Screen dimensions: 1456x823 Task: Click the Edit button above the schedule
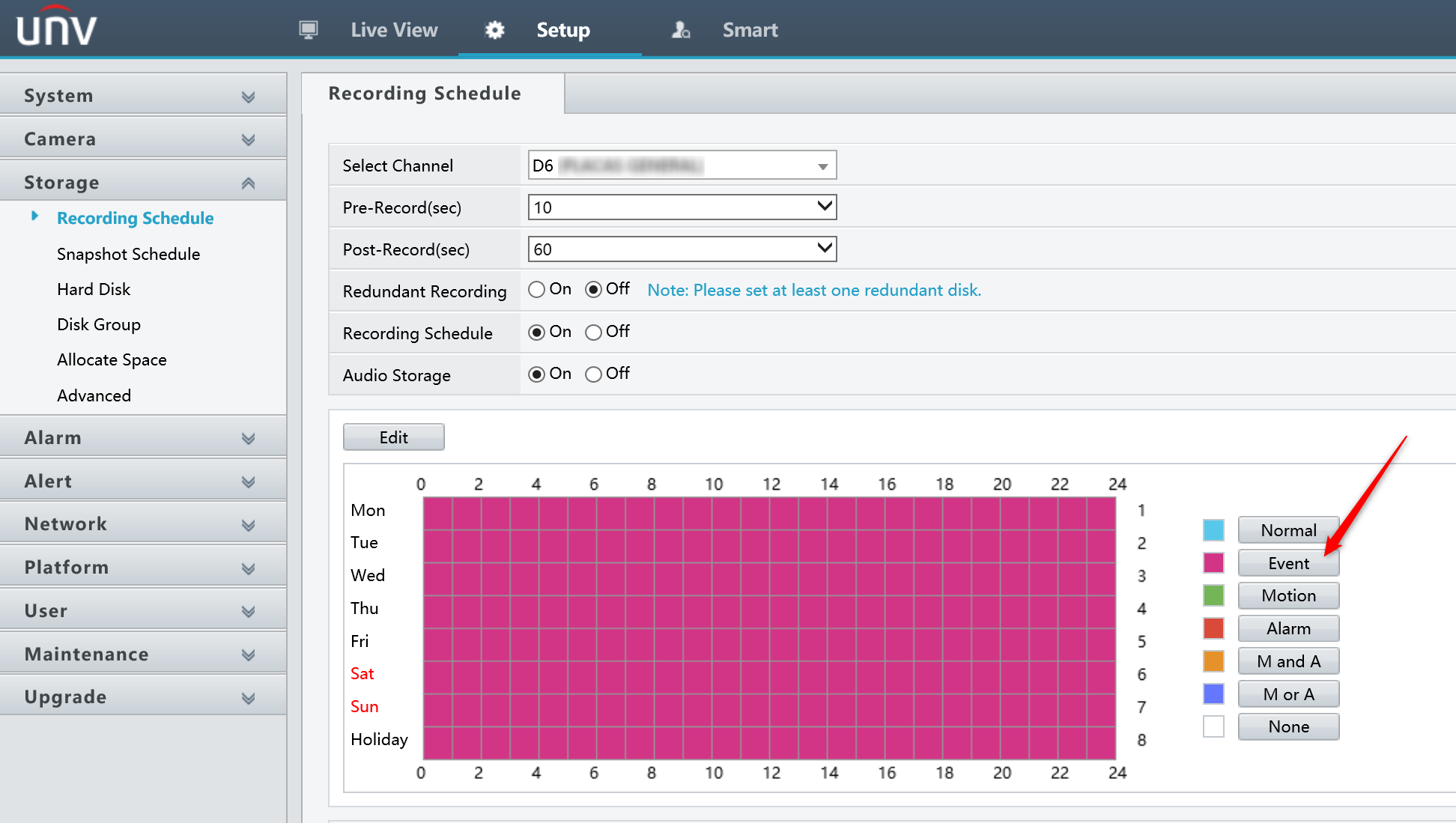pyautogui.click(x=393, y=437)
